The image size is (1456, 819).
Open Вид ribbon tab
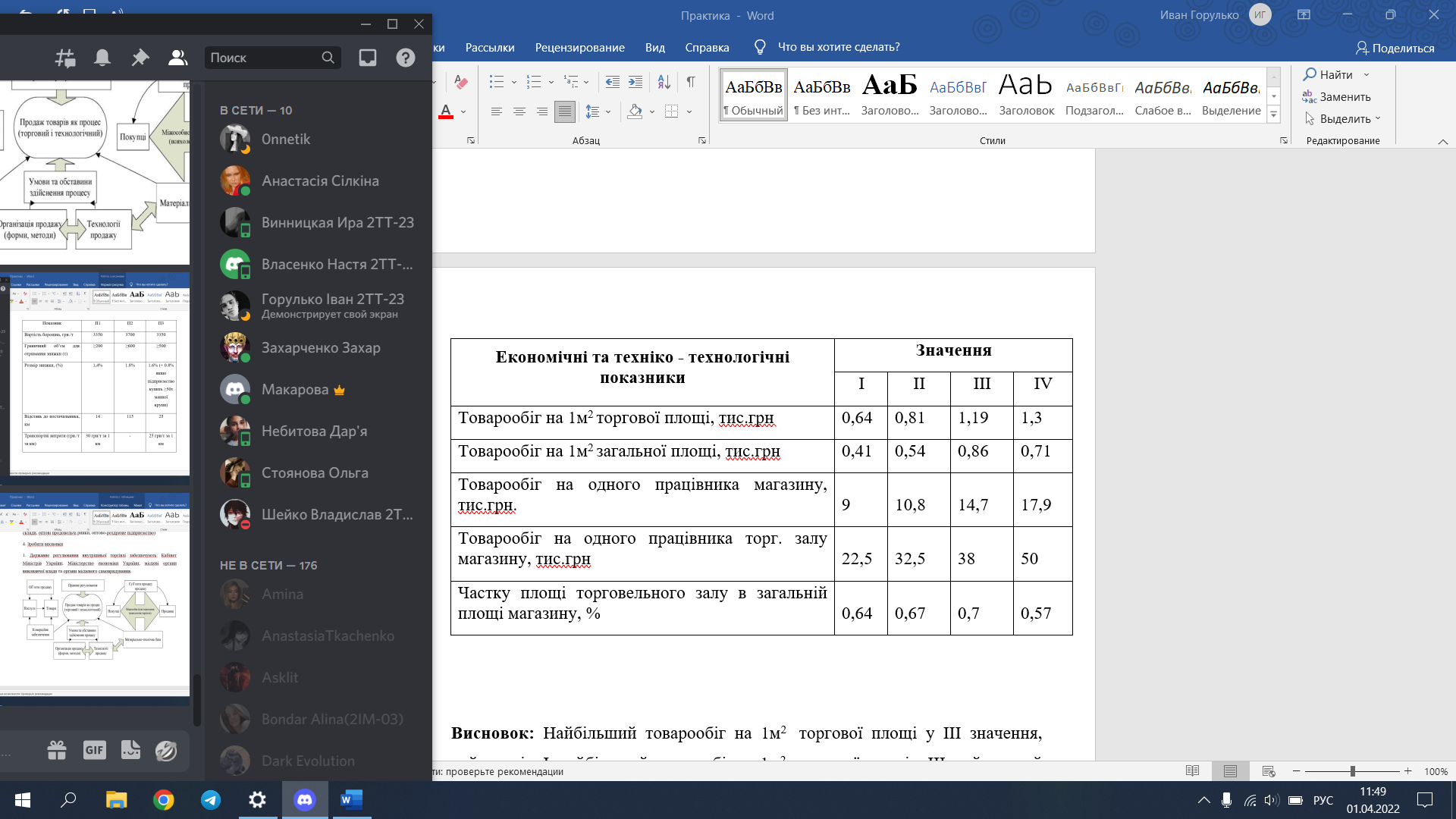pyautogui.click(x=654, y=47)
